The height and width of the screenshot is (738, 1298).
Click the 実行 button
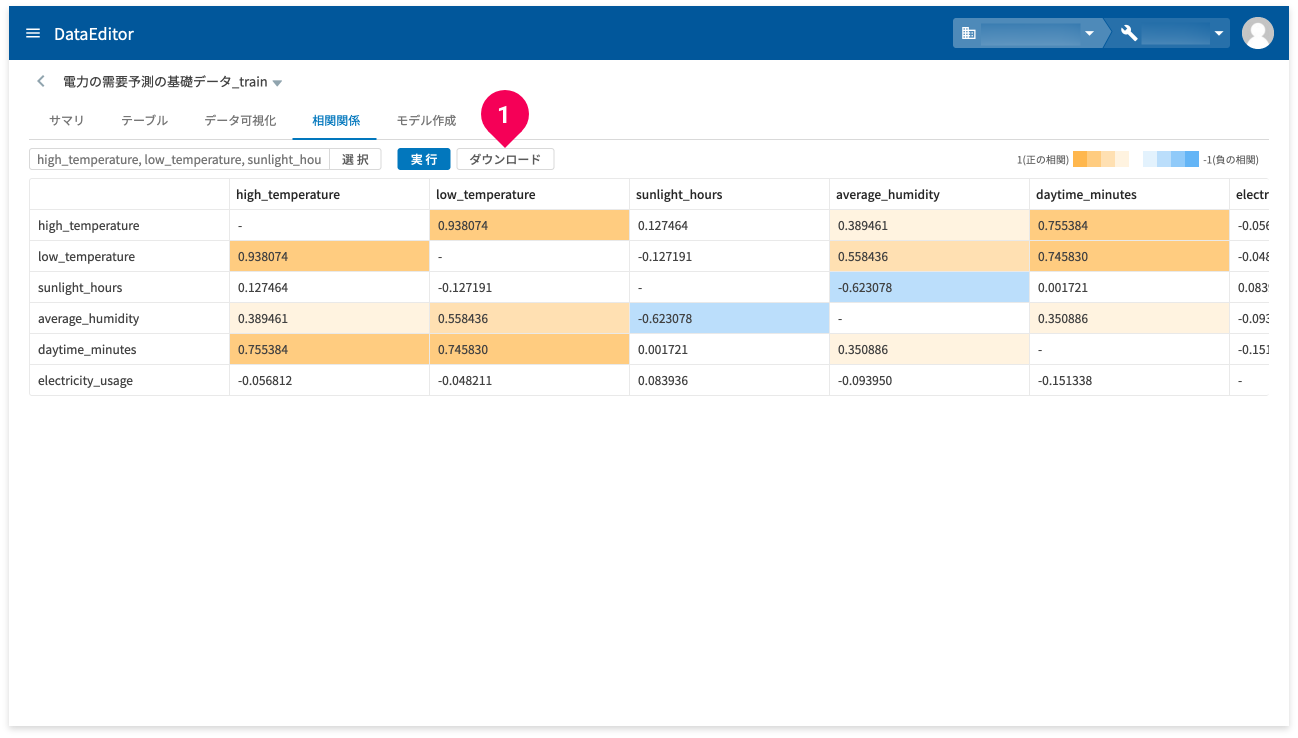click(x=424, y=159)
